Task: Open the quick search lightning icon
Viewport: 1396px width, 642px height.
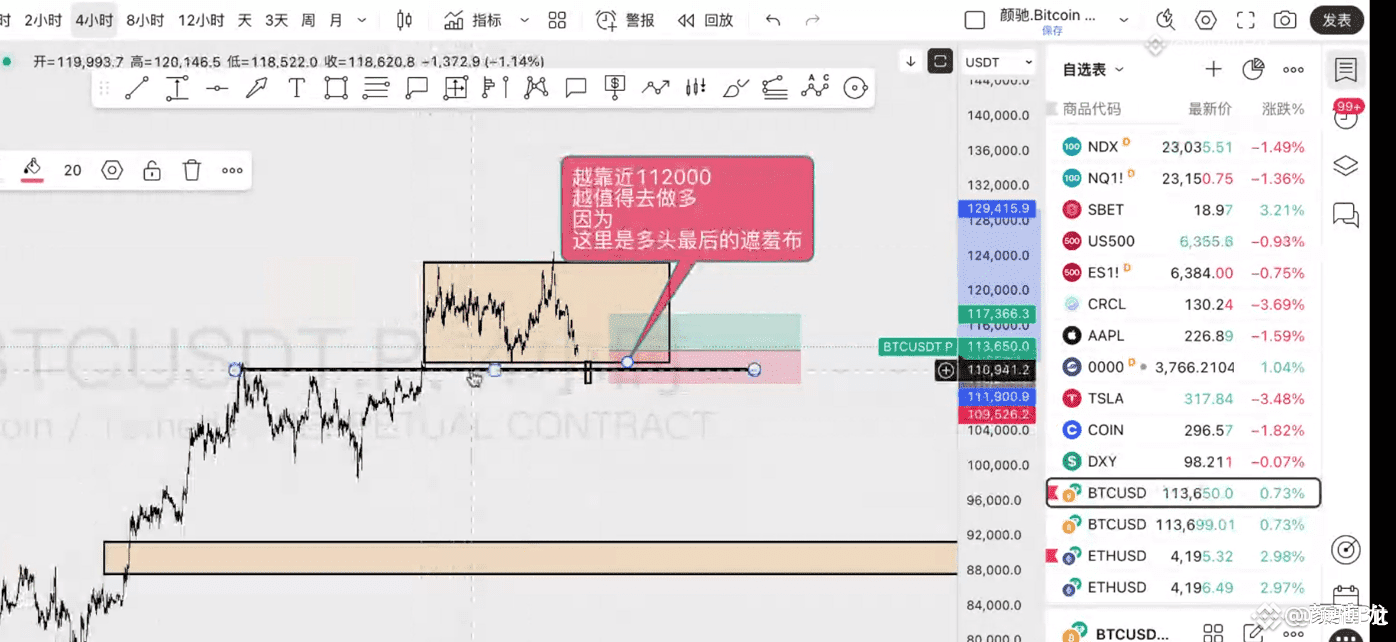Action: tap(1166, 20)
